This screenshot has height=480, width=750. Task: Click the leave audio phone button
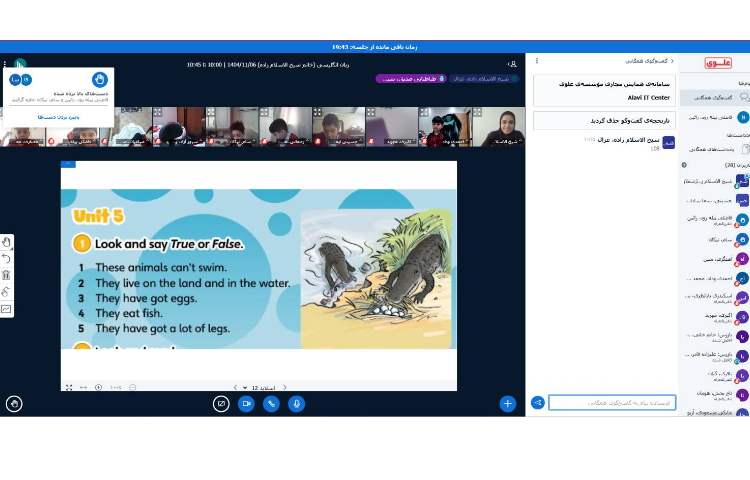(271, 404)
